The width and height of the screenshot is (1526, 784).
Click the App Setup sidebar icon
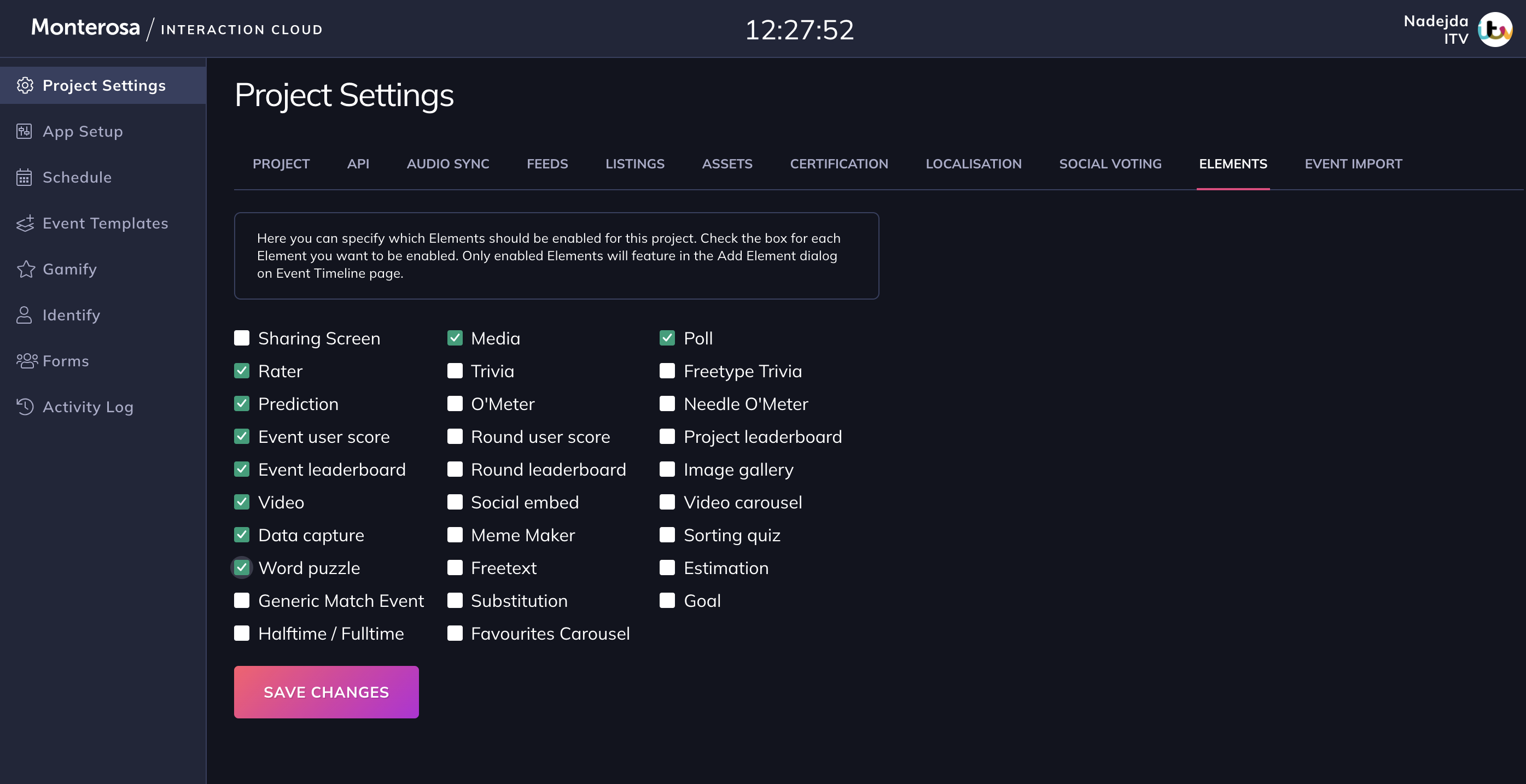[x=24, y=131]
